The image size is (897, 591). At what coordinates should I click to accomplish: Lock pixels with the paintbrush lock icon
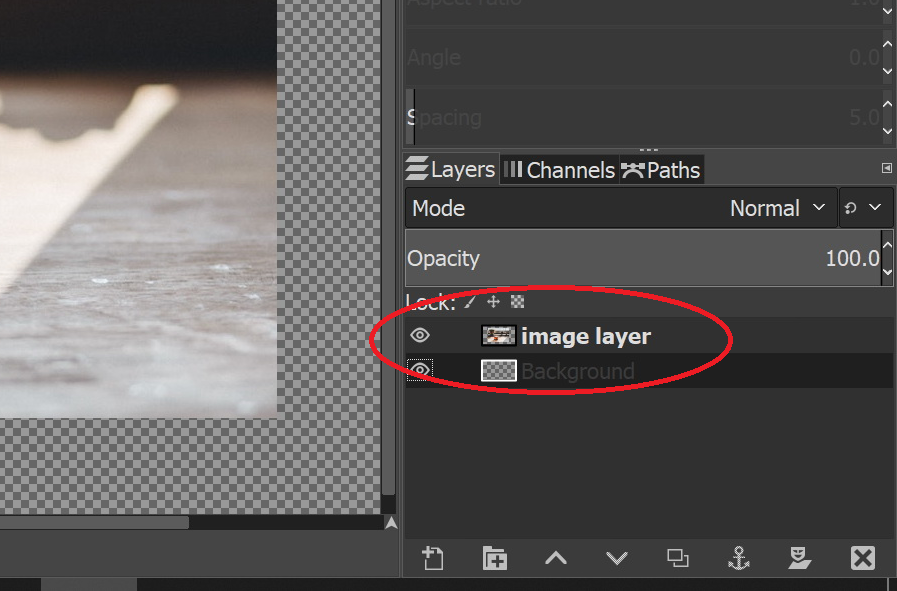point(470,302)
